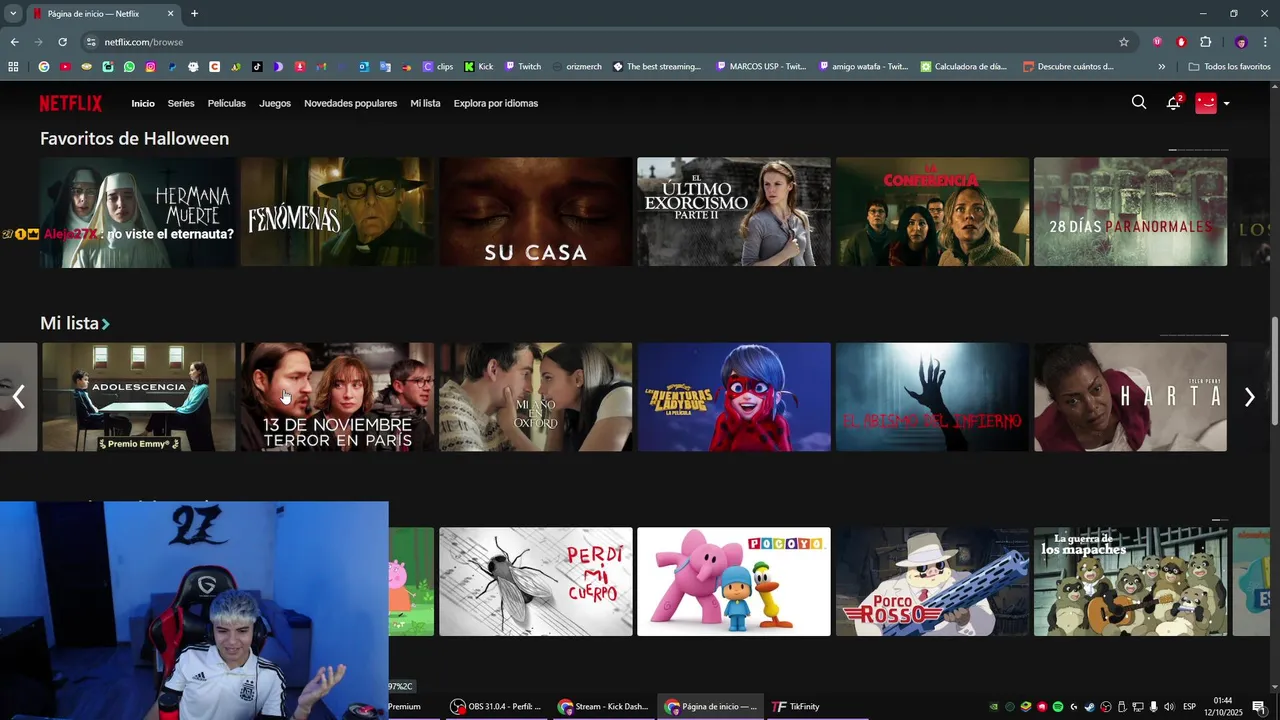Viewport: 1280px width, 720px height.
Task: Click the Netflix logo
Action: coord(71,103)
